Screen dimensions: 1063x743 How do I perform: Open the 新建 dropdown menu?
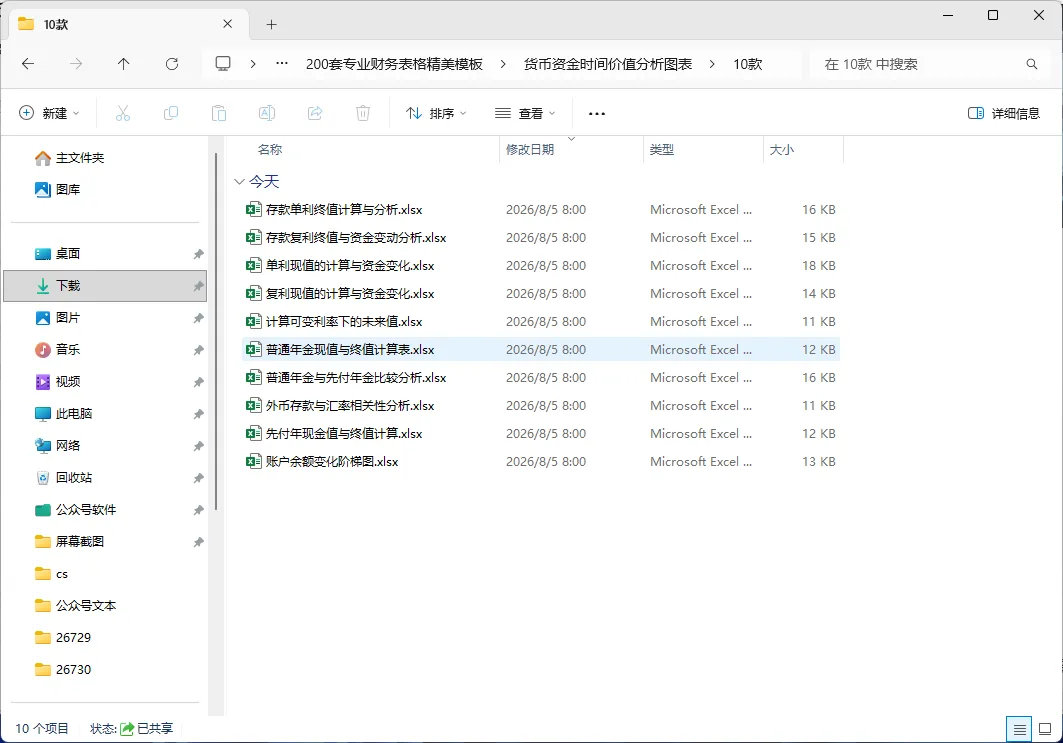49,113
